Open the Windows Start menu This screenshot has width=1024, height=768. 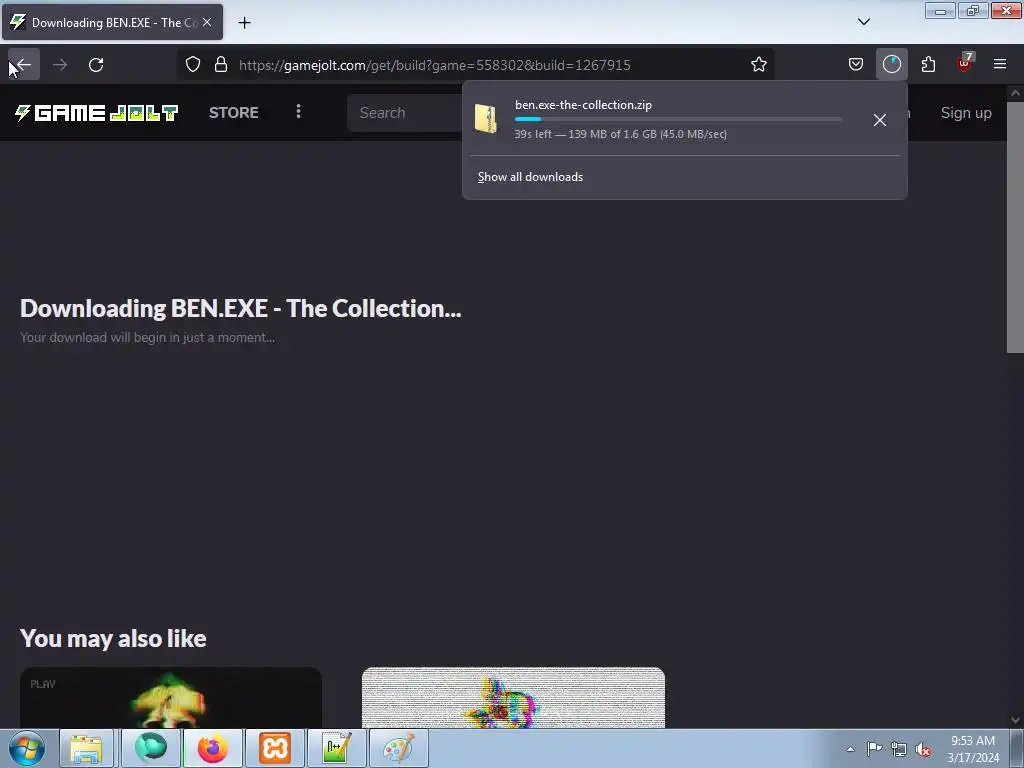coord(27,748)
